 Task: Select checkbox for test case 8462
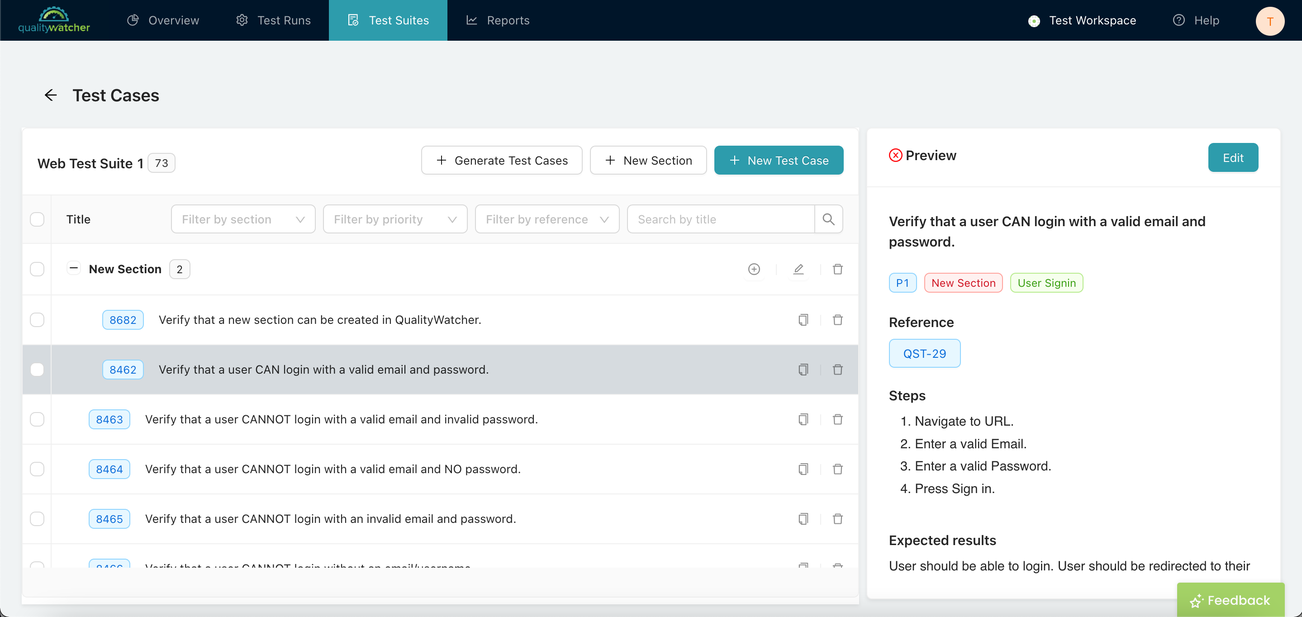(37, 370)
